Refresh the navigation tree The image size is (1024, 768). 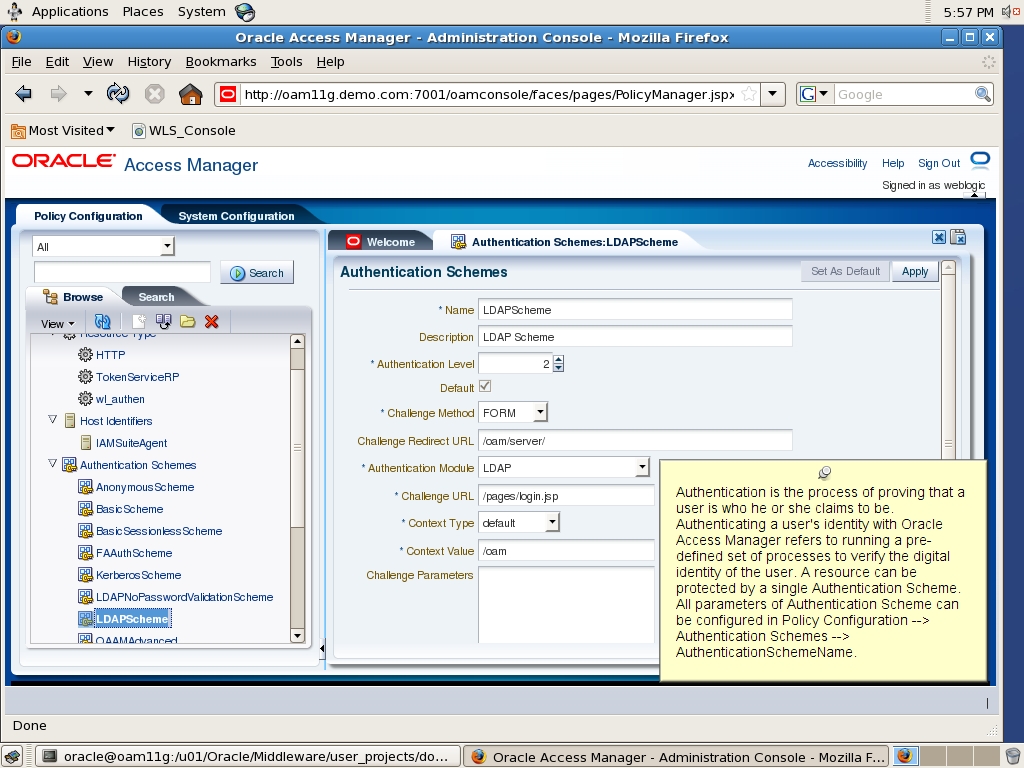click(102, 322)
